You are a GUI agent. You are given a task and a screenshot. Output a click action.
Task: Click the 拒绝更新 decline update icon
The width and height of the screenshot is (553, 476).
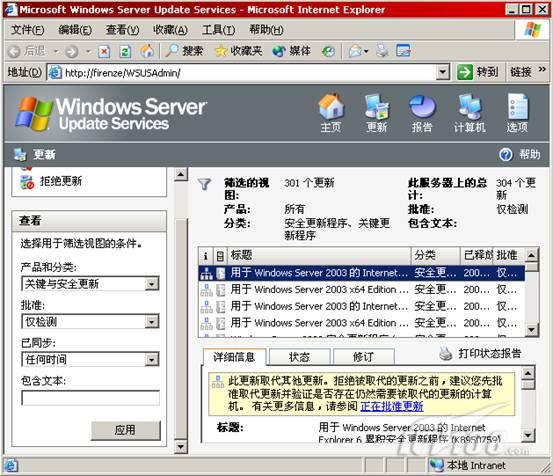click(27, 182)
